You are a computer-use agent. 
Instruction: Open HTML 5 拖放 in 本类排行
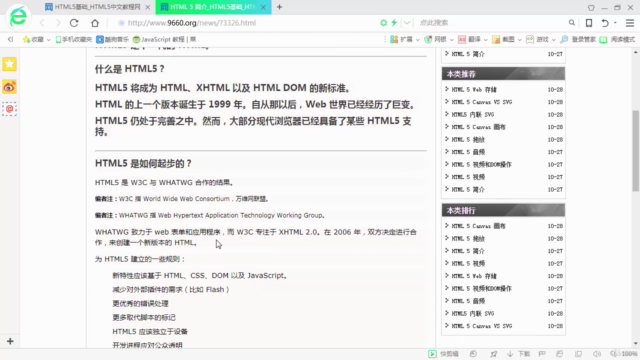[x=468, y=239]
